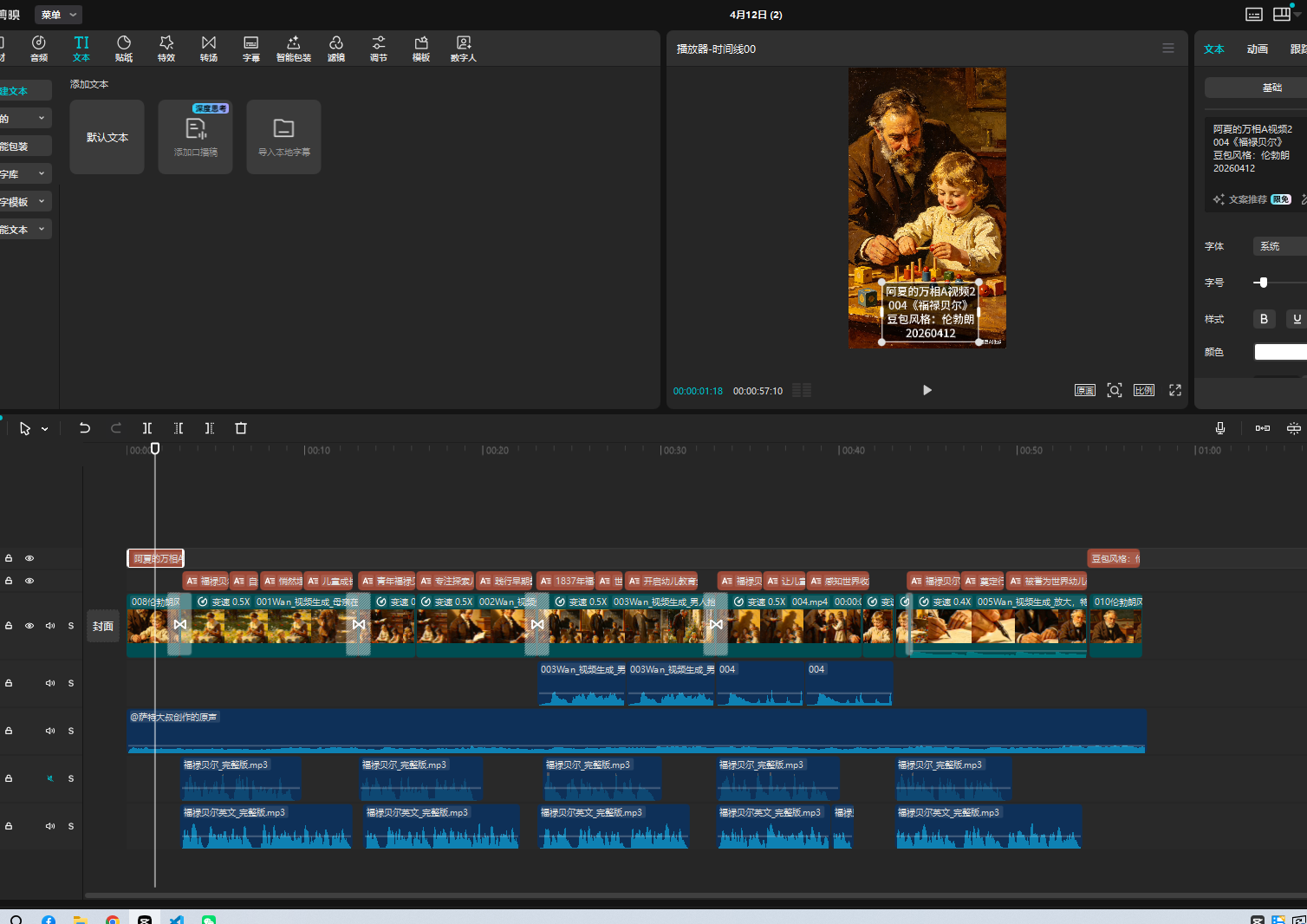Click the 字号 font size slider handle
Image resolution: width=1307 pixels, height=924 pixels.
click(1263, 283)
